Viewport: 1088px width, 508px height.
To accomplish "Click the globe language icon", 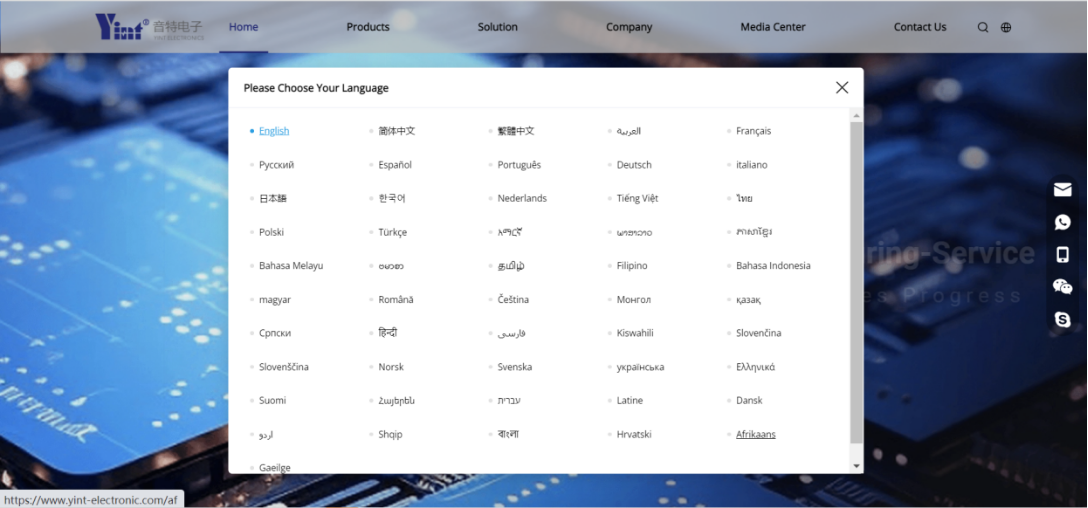I will coord(1006,28).
